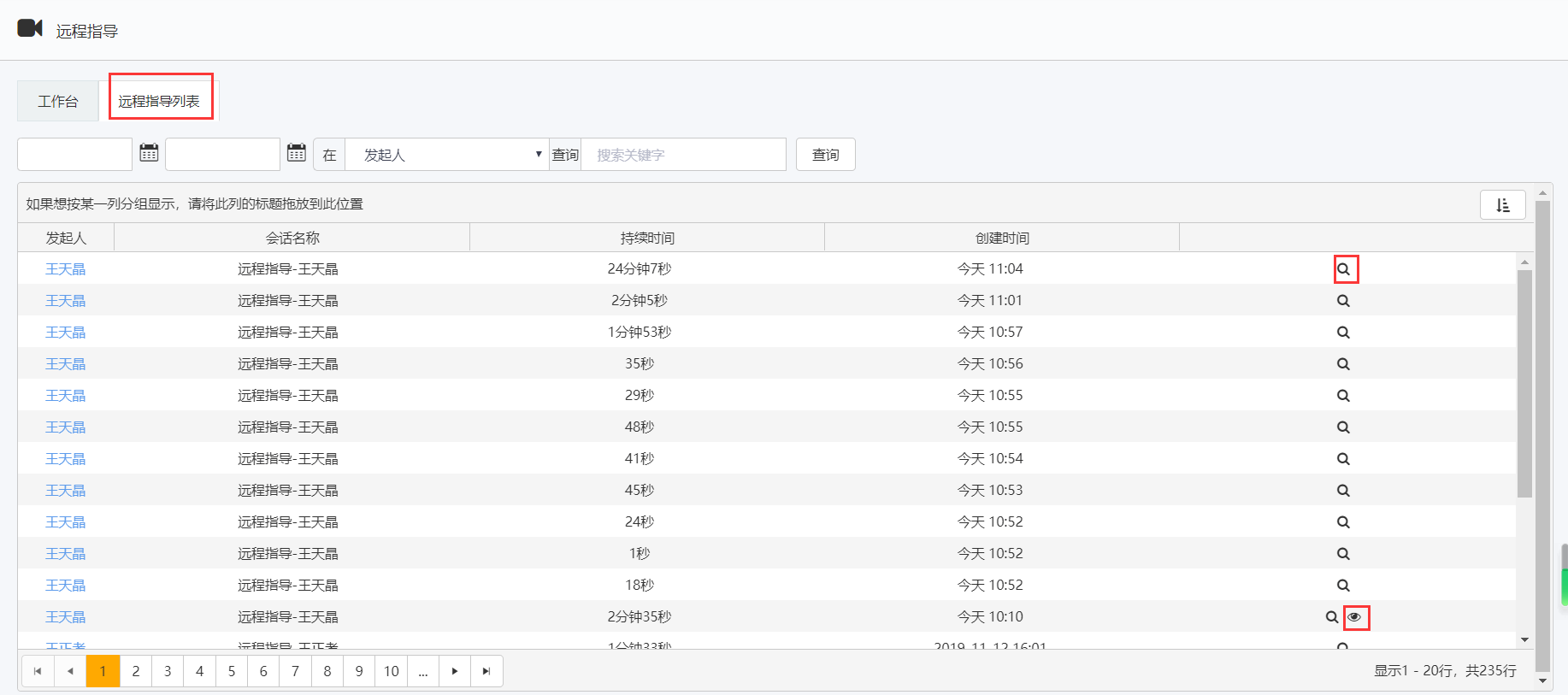
Task: Click the sort icon button above the table
Action: (1502, 205)
